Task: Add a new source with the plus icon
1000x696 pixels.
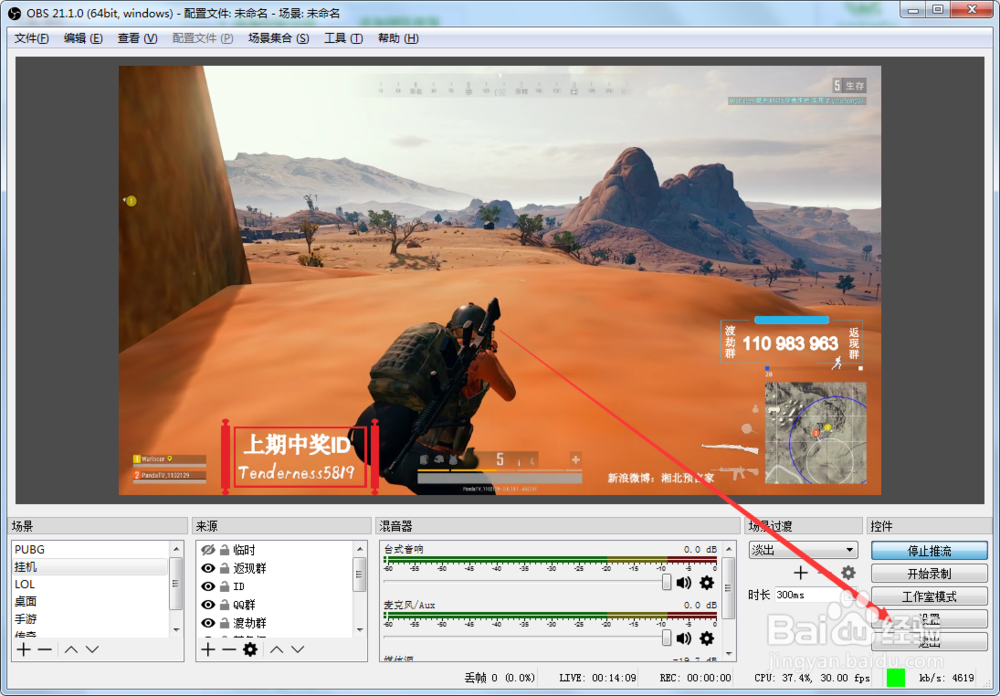Action: 208,649
